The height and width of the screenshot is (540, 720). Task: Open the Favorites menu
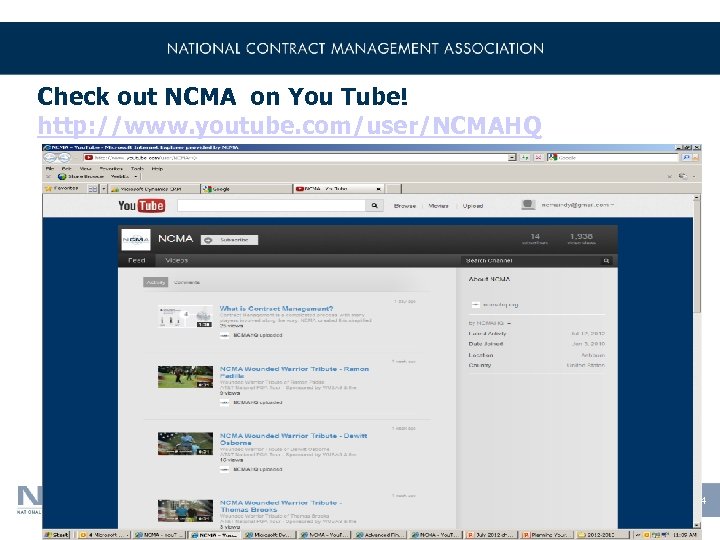click(x=111, y=169)
